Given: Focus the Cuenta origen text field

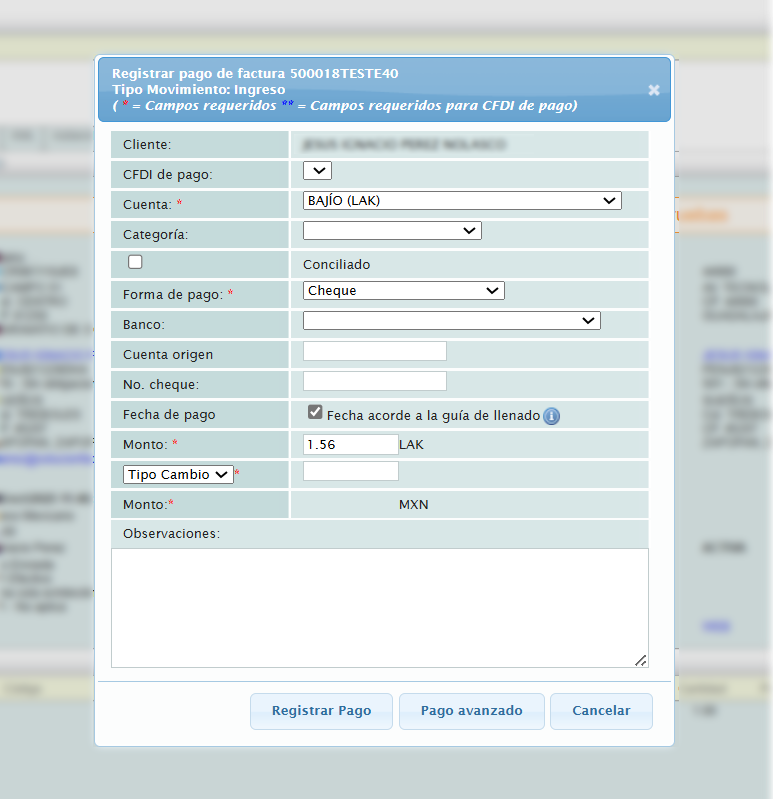Looking at the screenshot, I should pos(374,351).
